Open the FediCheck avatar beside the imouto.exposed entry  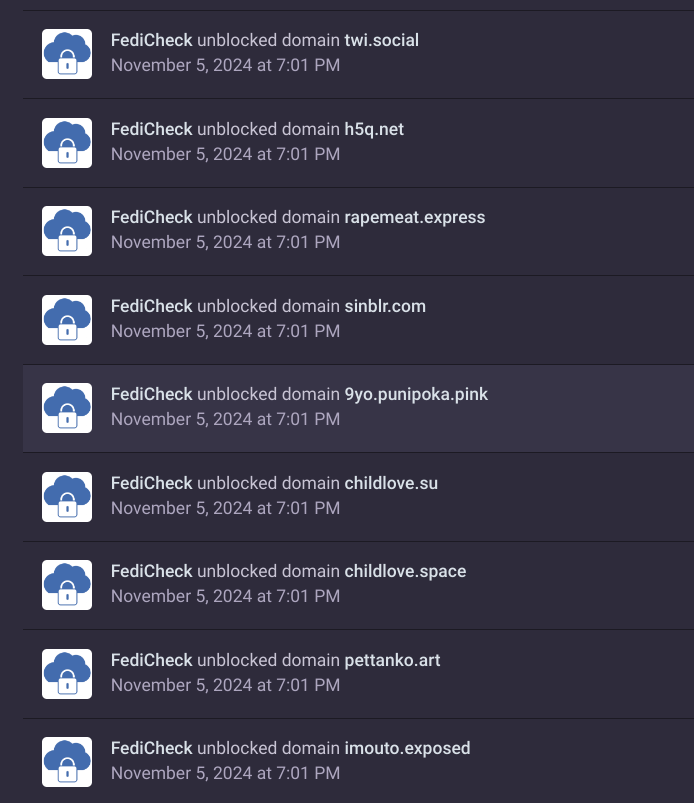[67, 762]
